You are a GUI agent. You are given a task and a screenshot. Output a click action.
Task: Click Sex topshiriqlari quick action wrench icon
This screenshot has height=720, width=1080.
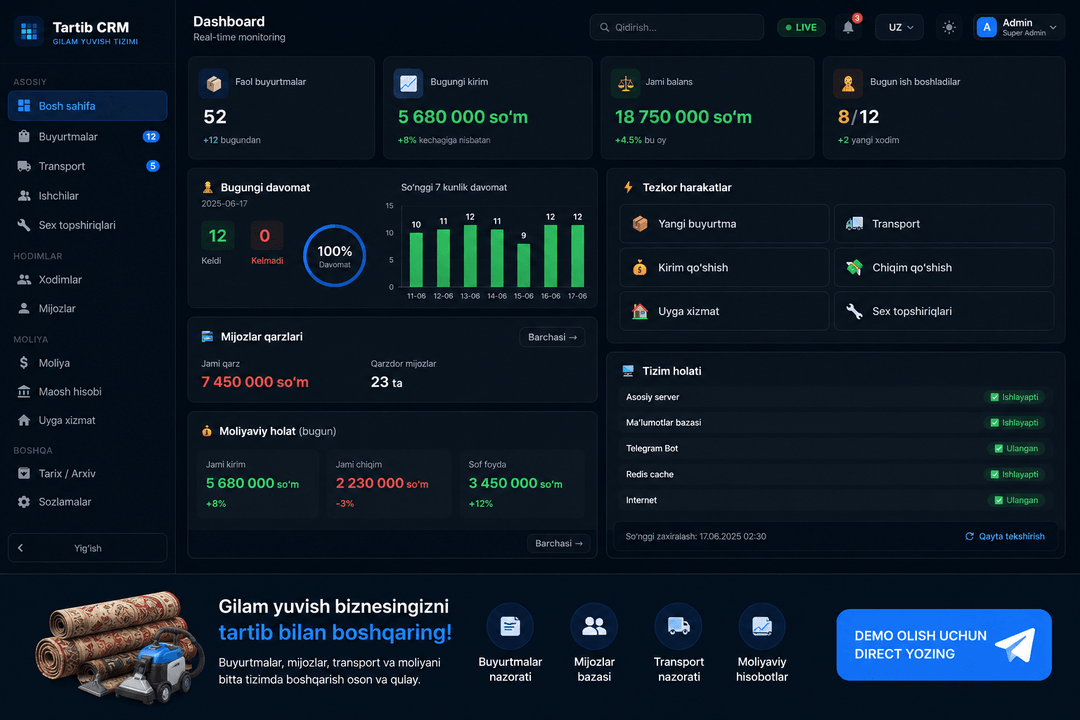(854, 311)
